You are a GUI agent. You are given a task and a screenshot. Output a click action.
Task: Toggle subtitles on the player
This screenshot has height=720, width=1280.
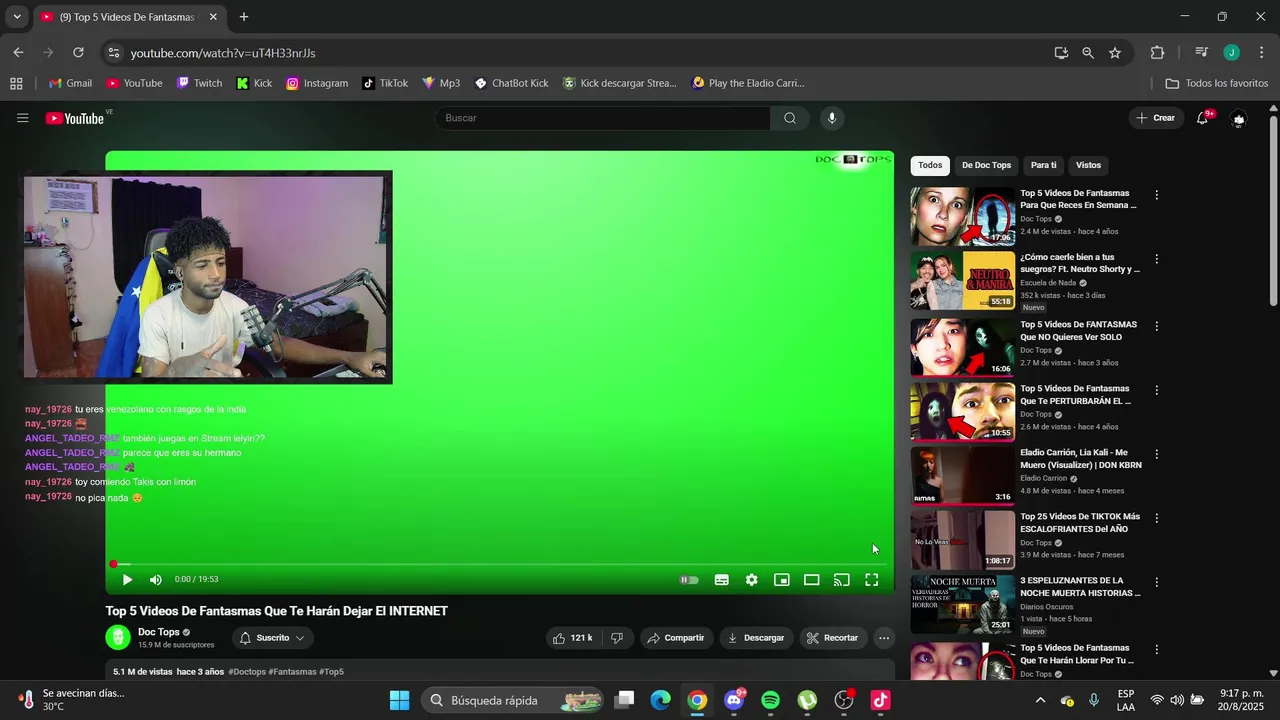[721, 579]
